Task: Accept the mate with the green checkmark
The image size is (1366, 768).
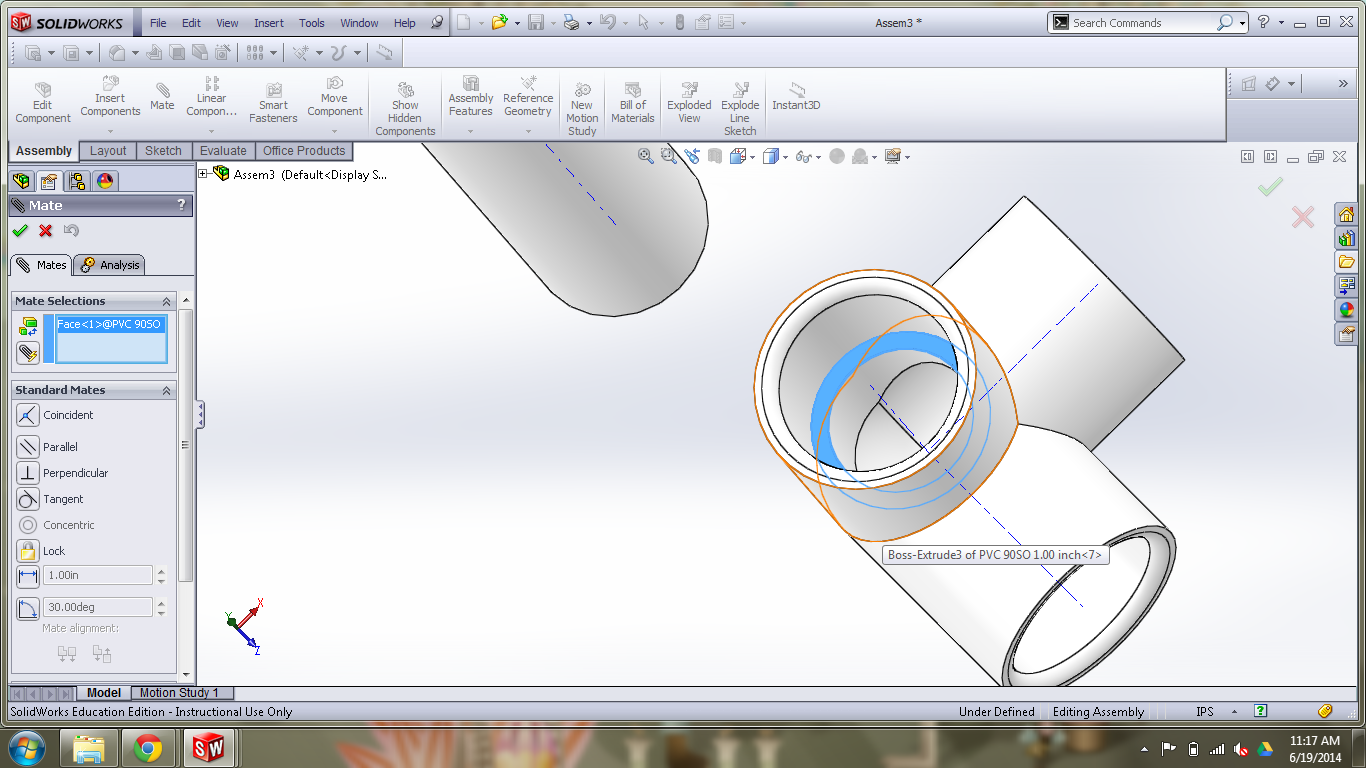Action: (20, 231)
